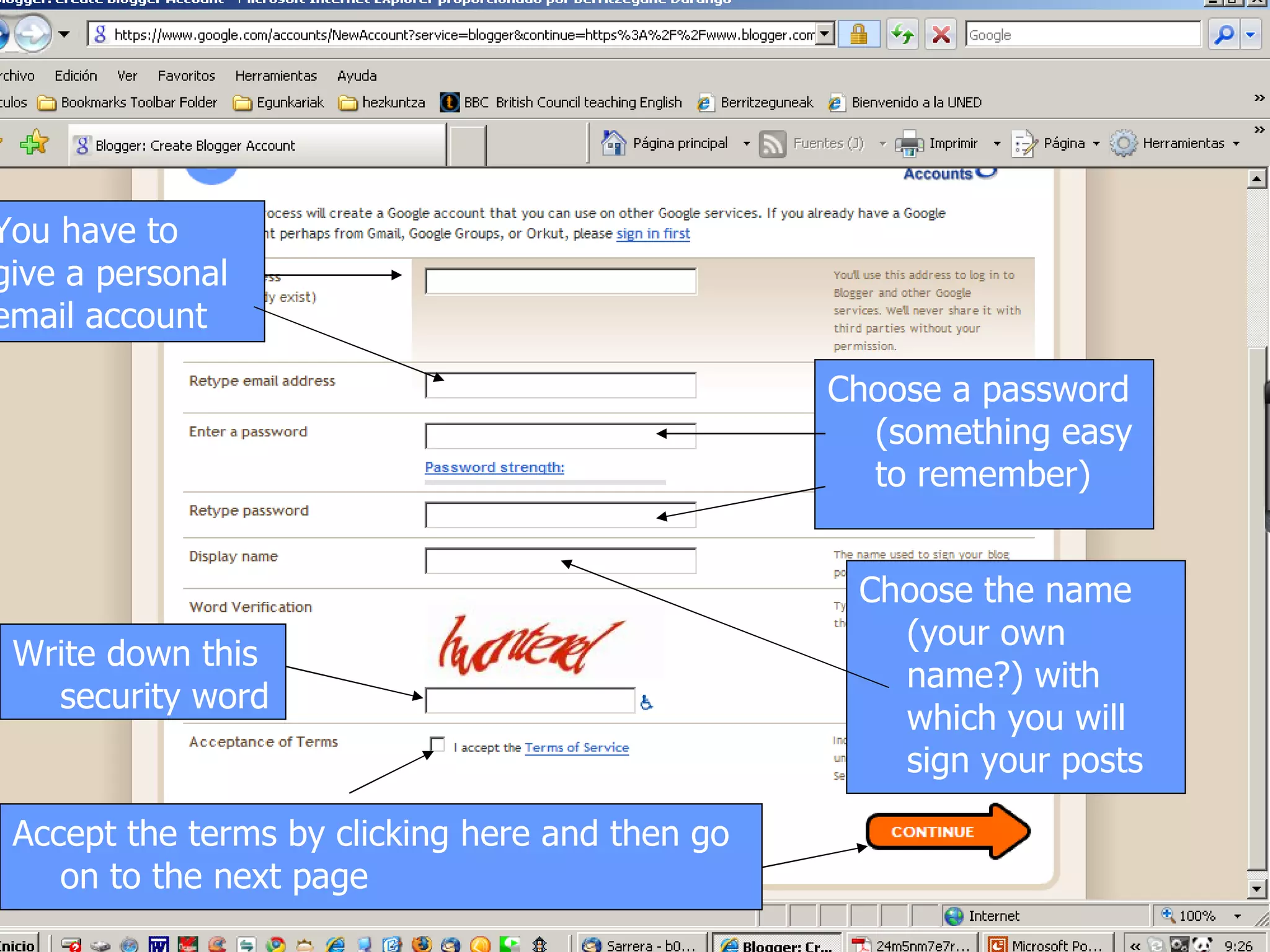1270x952 pixels.
Task: Expand the command bar overflow chevron
Action: [1259, 130]
